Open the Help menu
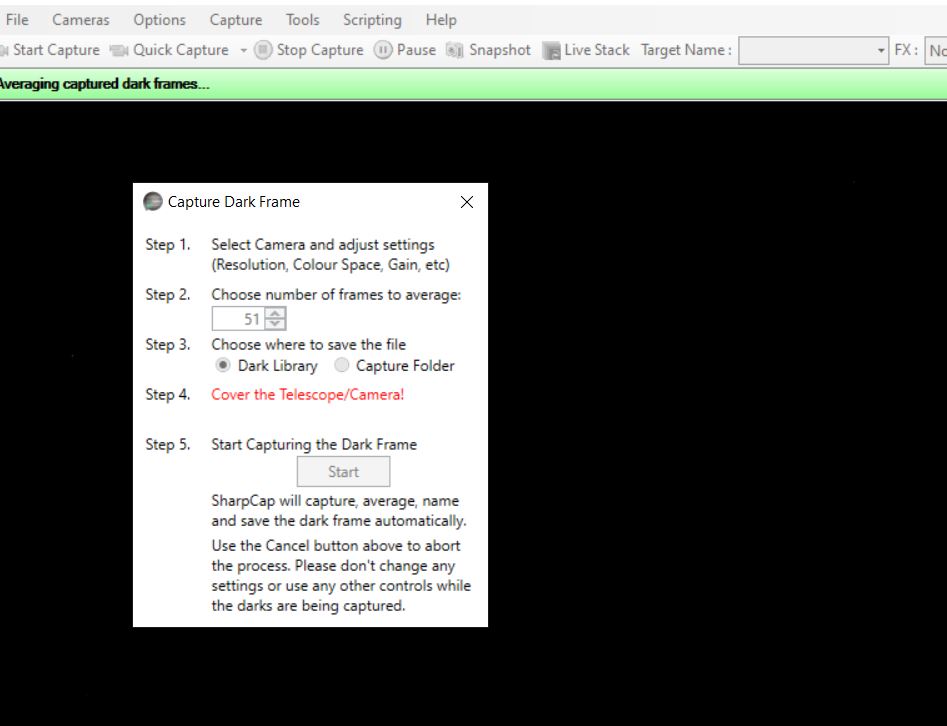The image size is (947, 726). (441, 20)
